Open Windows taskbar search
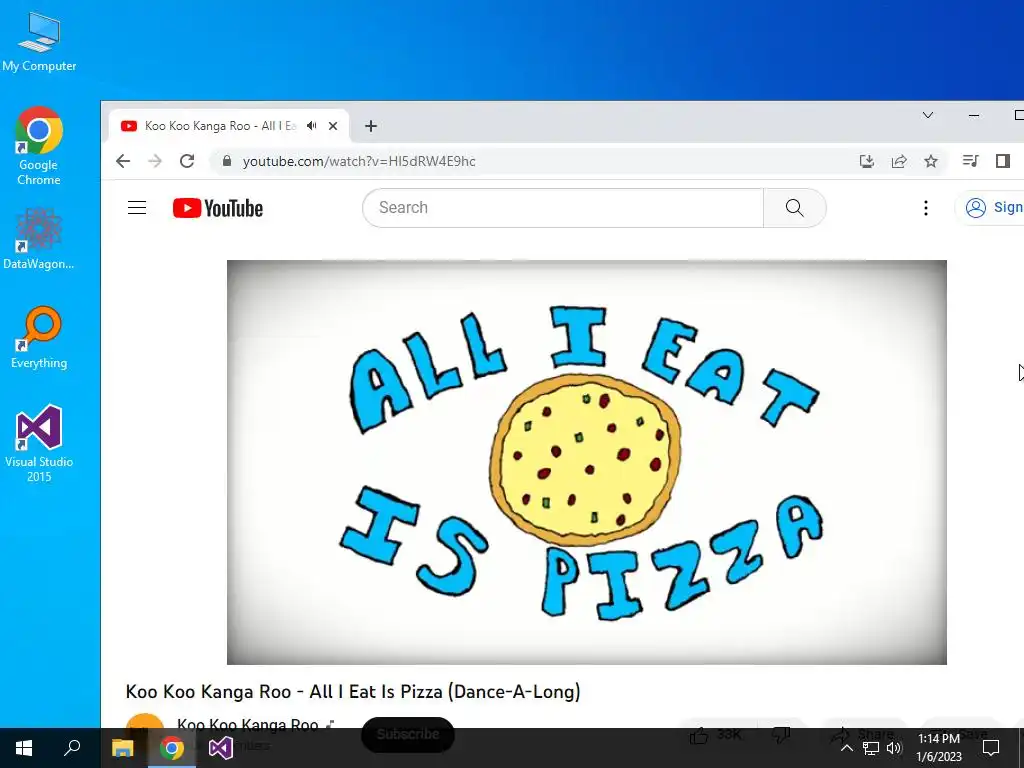 click(72, 748)
